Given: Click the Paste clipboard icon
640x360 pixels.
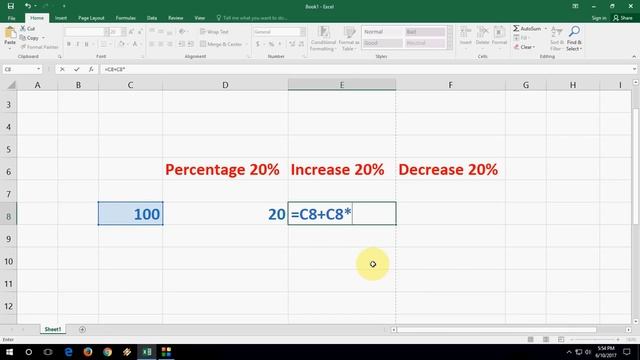Looking at the screenshot, I should tap(10, 33).
